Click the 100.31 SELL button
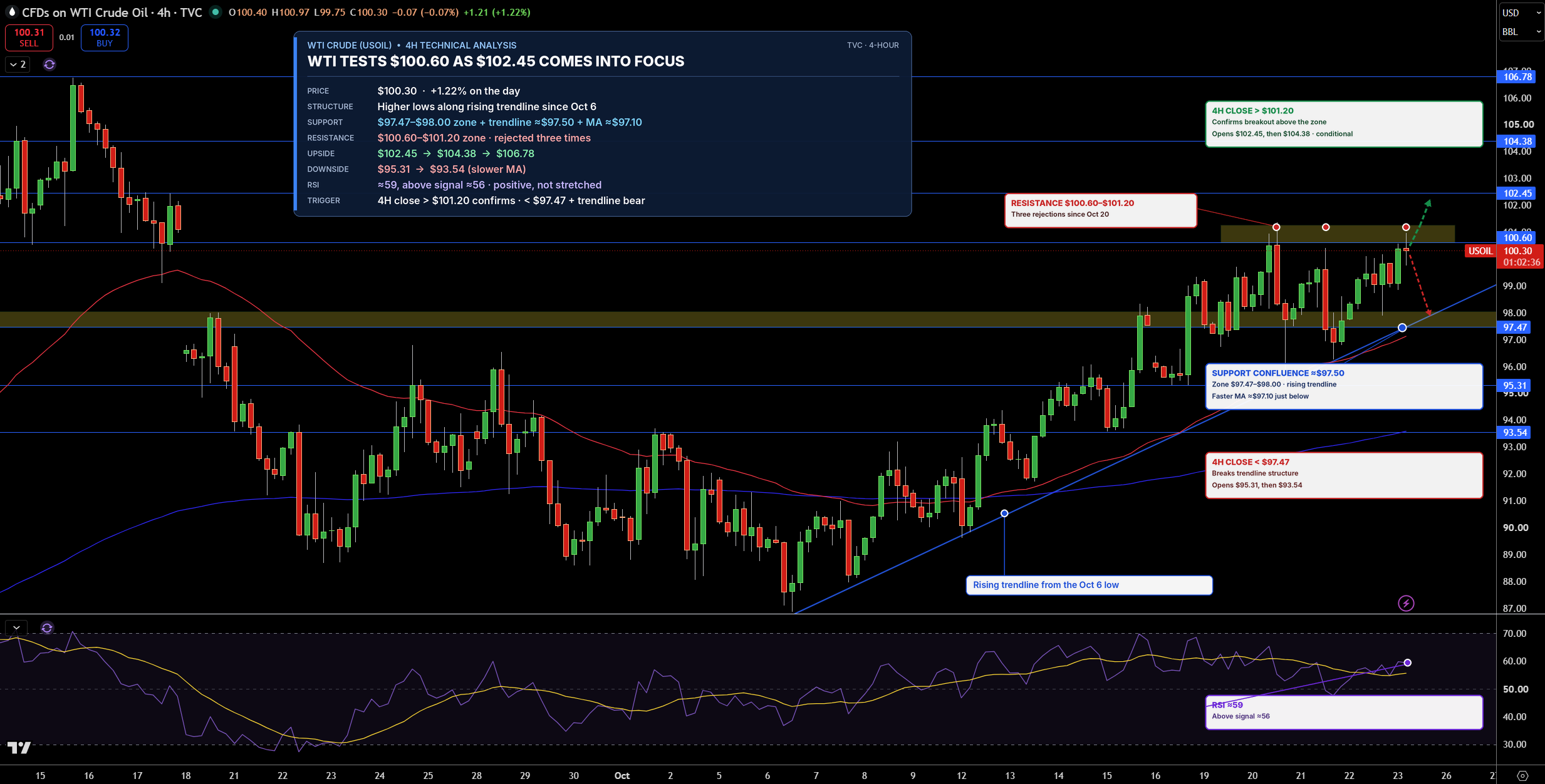This screenshot has width=1545, height=784. coord(29,38)
